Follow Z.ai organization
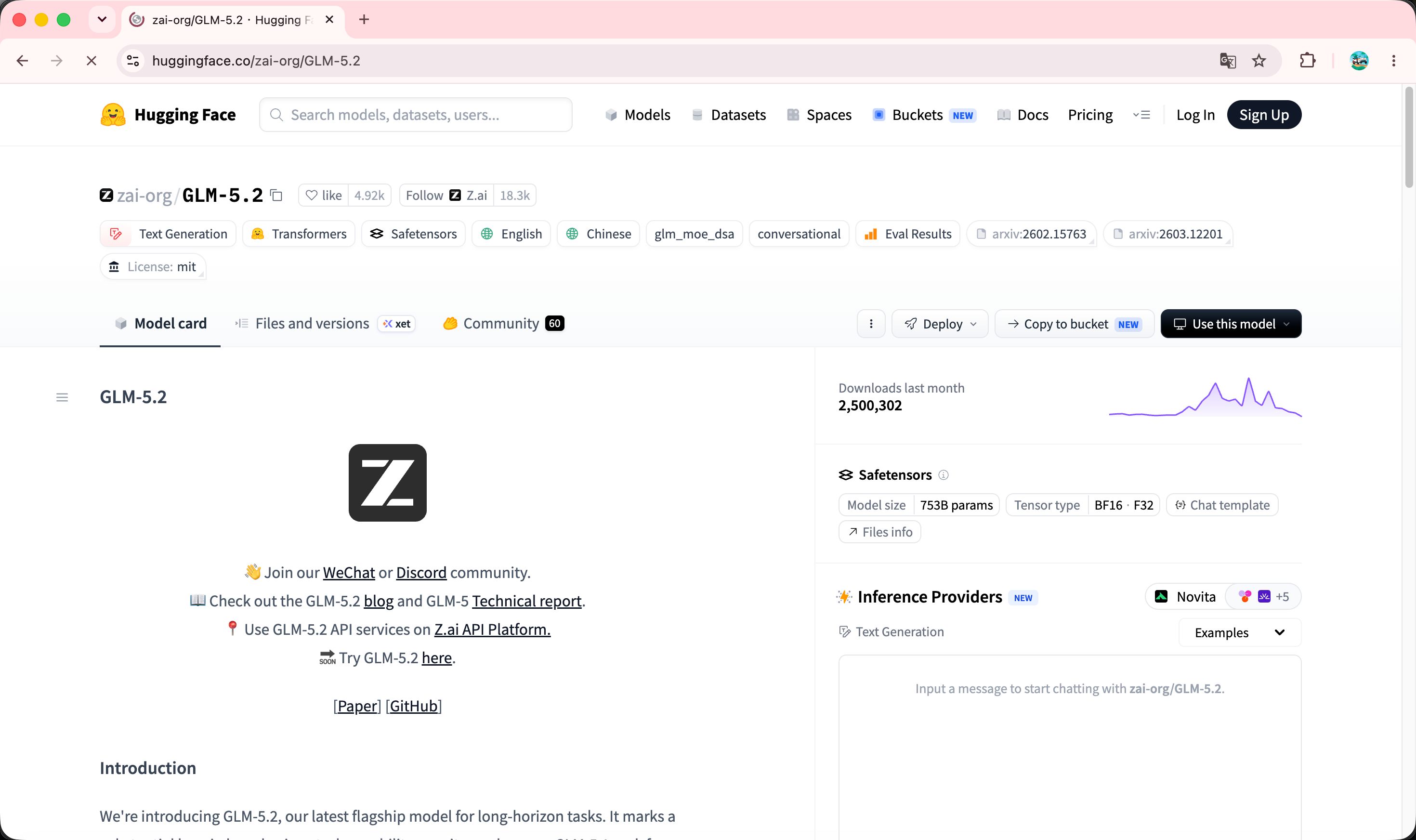The image size is (1416, 840). (x=446, y=195)
